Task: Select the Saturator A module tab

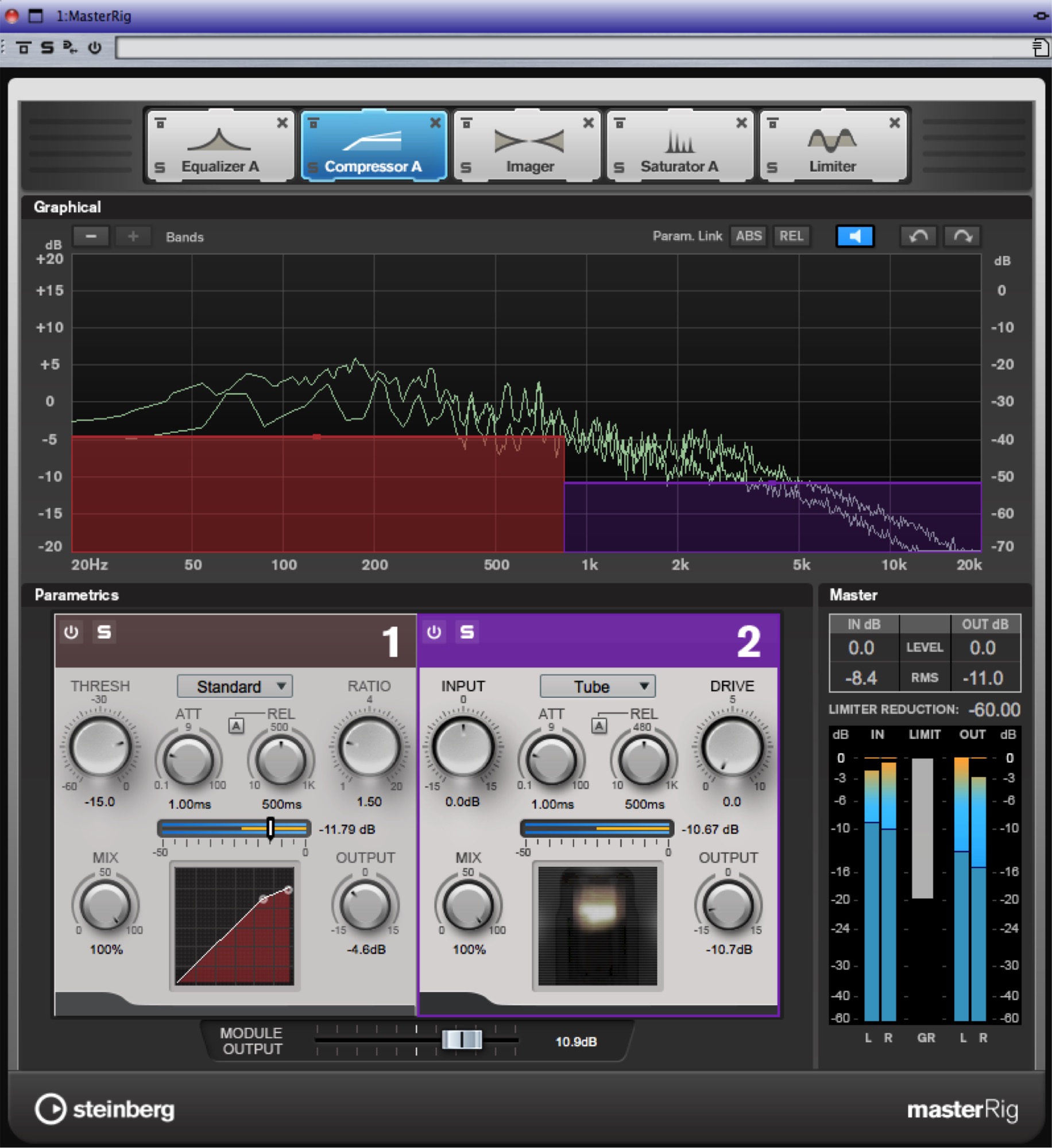Action: pyautogui.click(x=680, y=146)
